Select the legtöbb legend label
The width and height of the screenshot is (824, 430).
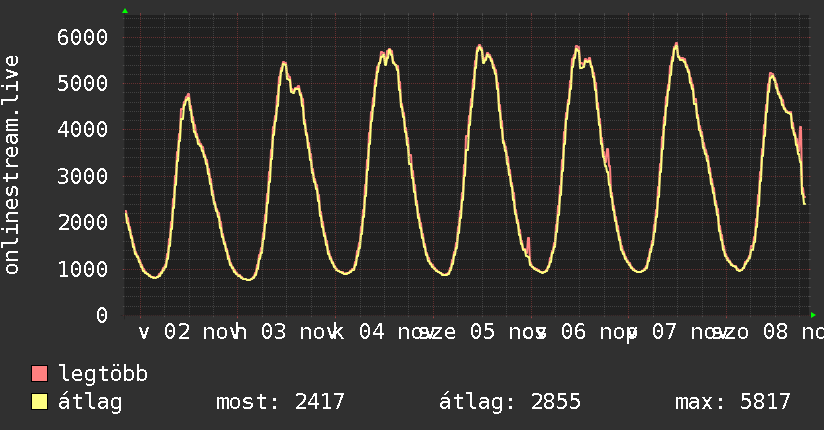(103, 375)
